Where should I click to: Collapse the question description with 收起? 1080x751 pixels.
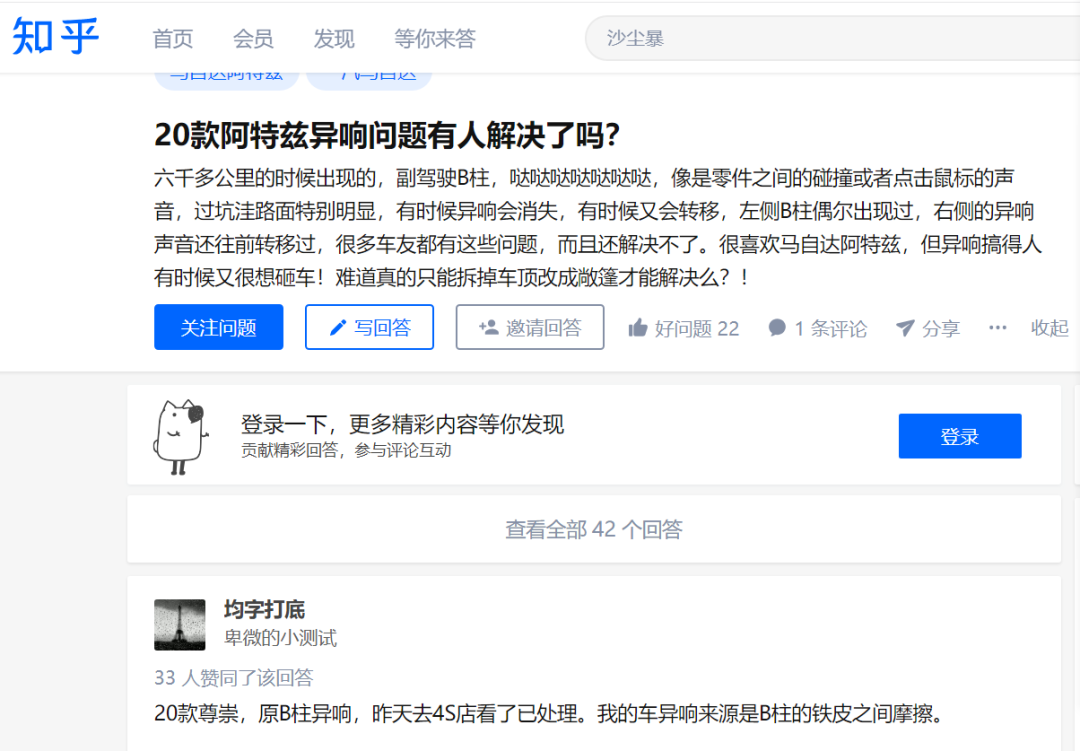pyautogui.click(x=1050, y=328)
